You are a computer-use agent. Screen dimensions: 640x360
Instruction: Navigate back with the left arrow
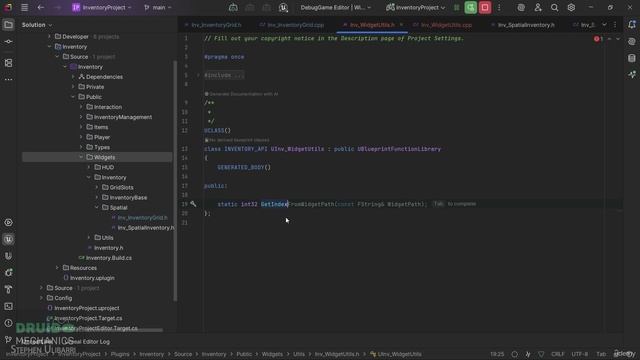(x=41, y=7)
